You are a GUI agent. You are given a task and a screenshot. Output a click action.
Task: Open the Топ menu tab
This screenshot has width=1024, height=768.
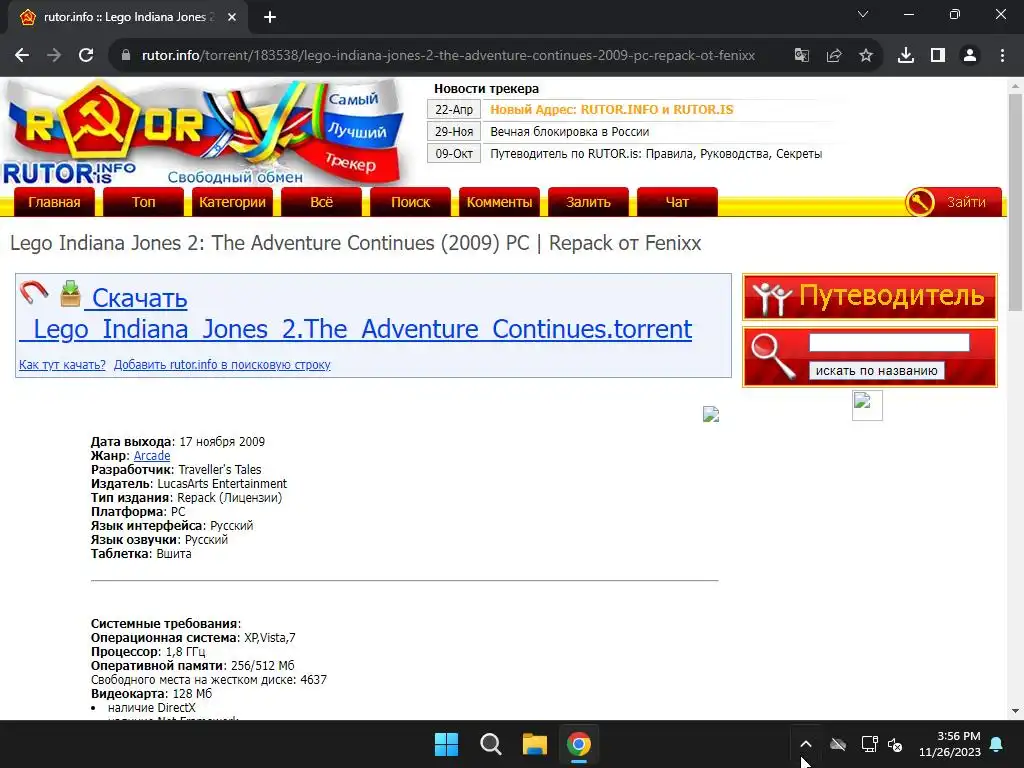(x=144, y=202)
